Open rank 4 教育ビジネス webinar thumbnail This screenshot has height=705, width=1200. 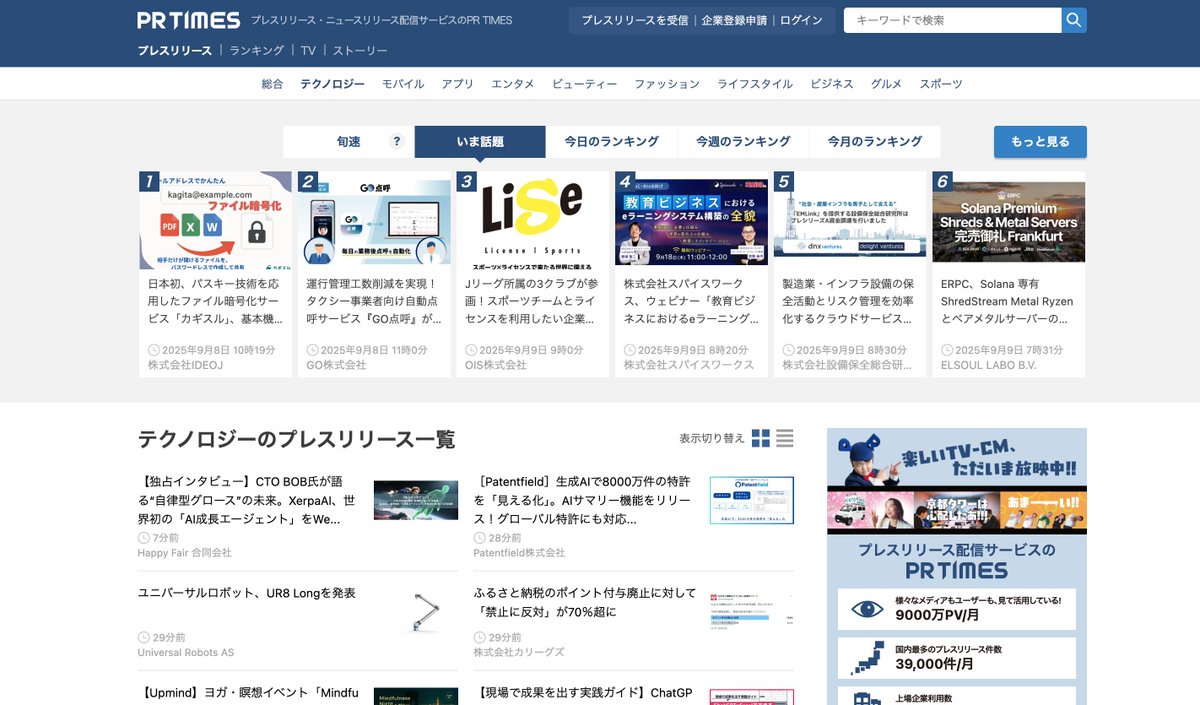691,220
